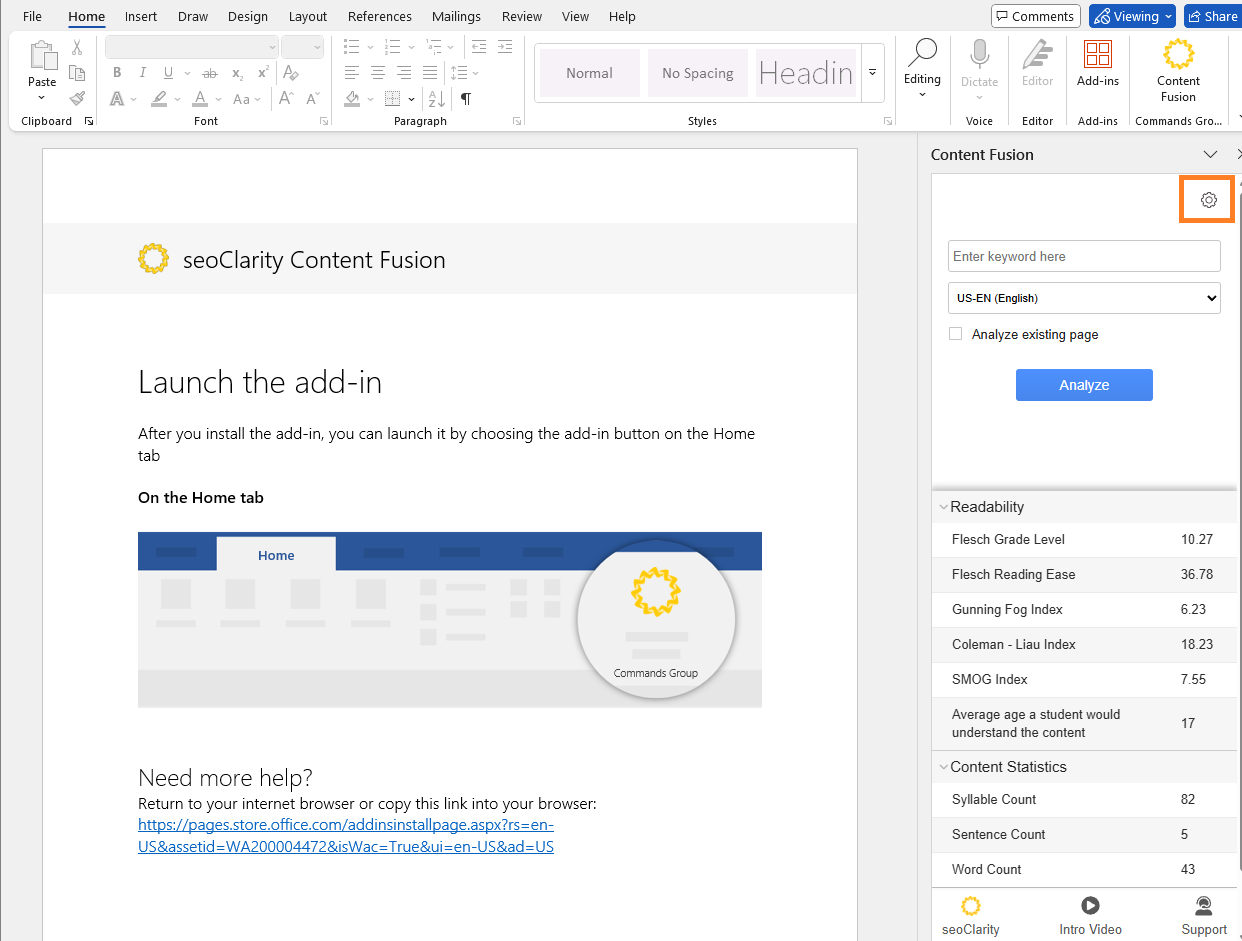1242x941 pixels.
Task: Open the References tab
Action: coord(379,16)
